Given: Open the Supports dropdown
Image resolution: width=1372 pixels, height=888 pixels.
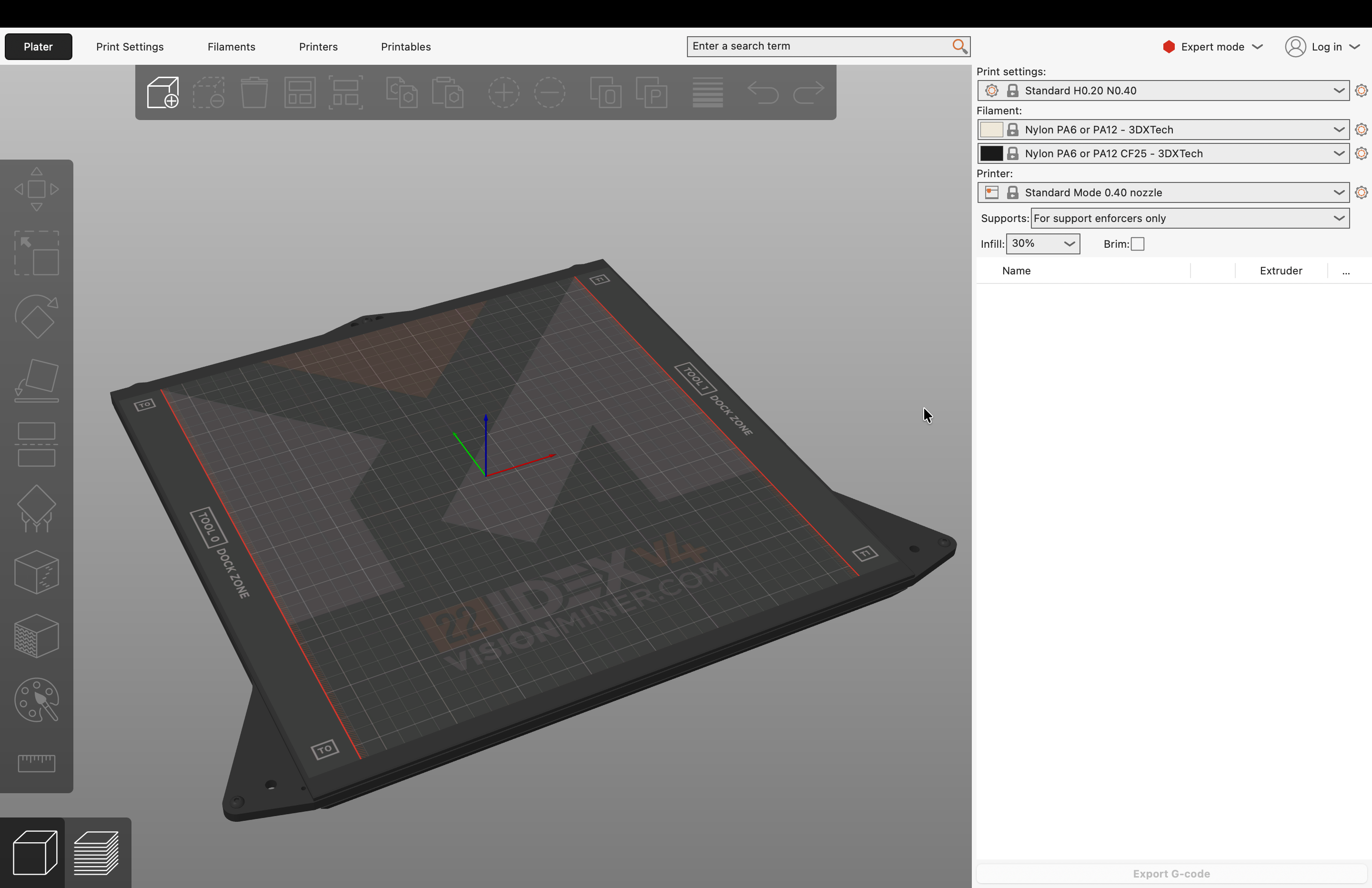Looking at the screenshot, I should pyautogui.click(x=1190, y=219).
